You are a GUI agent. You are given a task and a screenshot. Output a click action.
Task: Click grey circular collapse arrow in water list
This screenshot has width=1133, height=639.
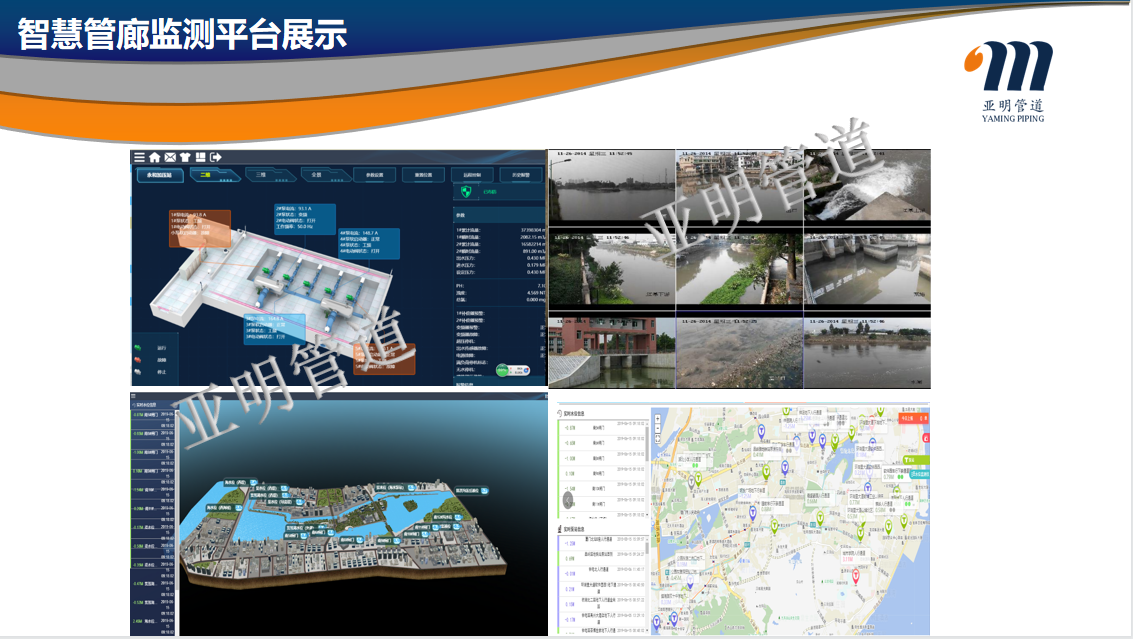tap(569, 499)
